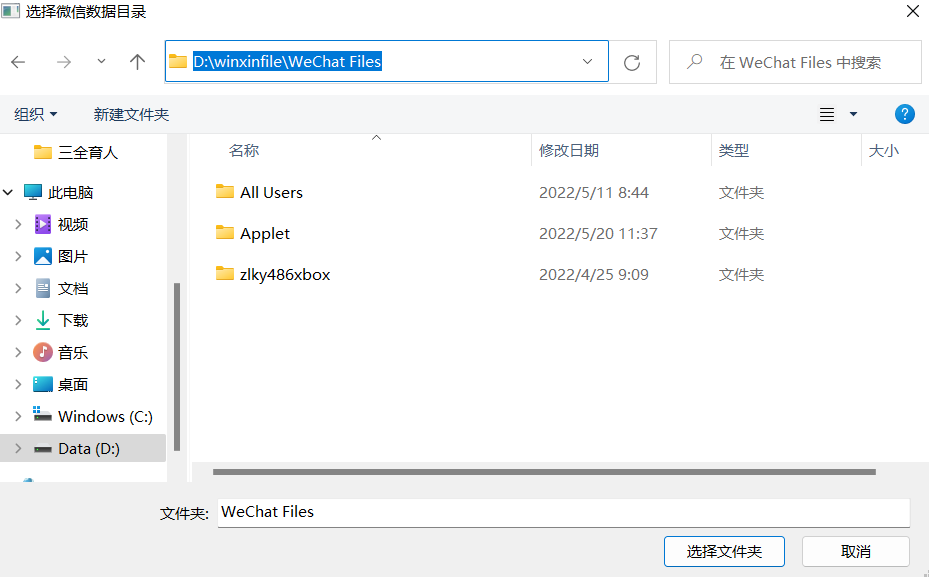Expand the 音乐 node
The width and height of the screenshot is (929, 577).
coord(18,352)
